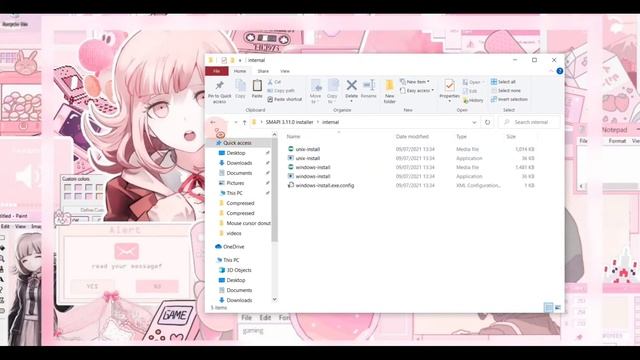
Task: Sort by the Date modified column header
Action: (x=412, y=136)
